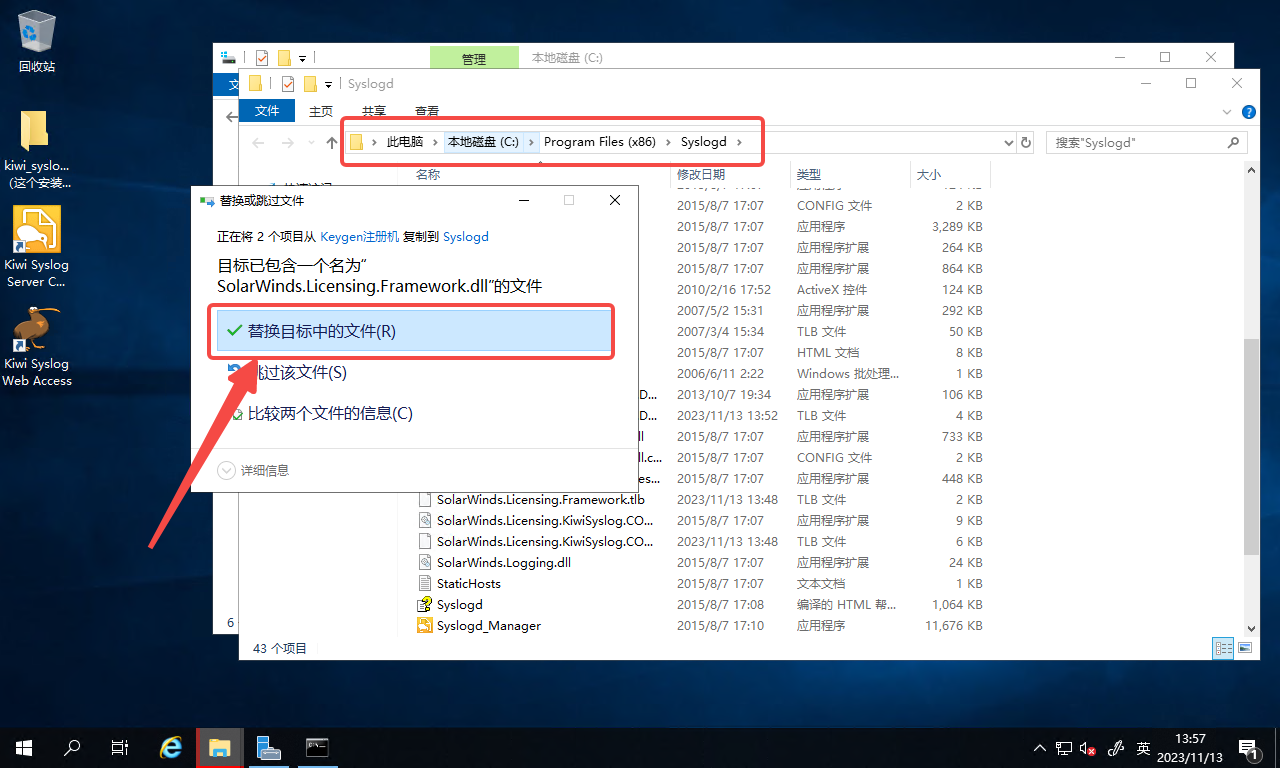Click the StaticHosts text document icon
The image size is (1280, 768).
tap(425, 583)
